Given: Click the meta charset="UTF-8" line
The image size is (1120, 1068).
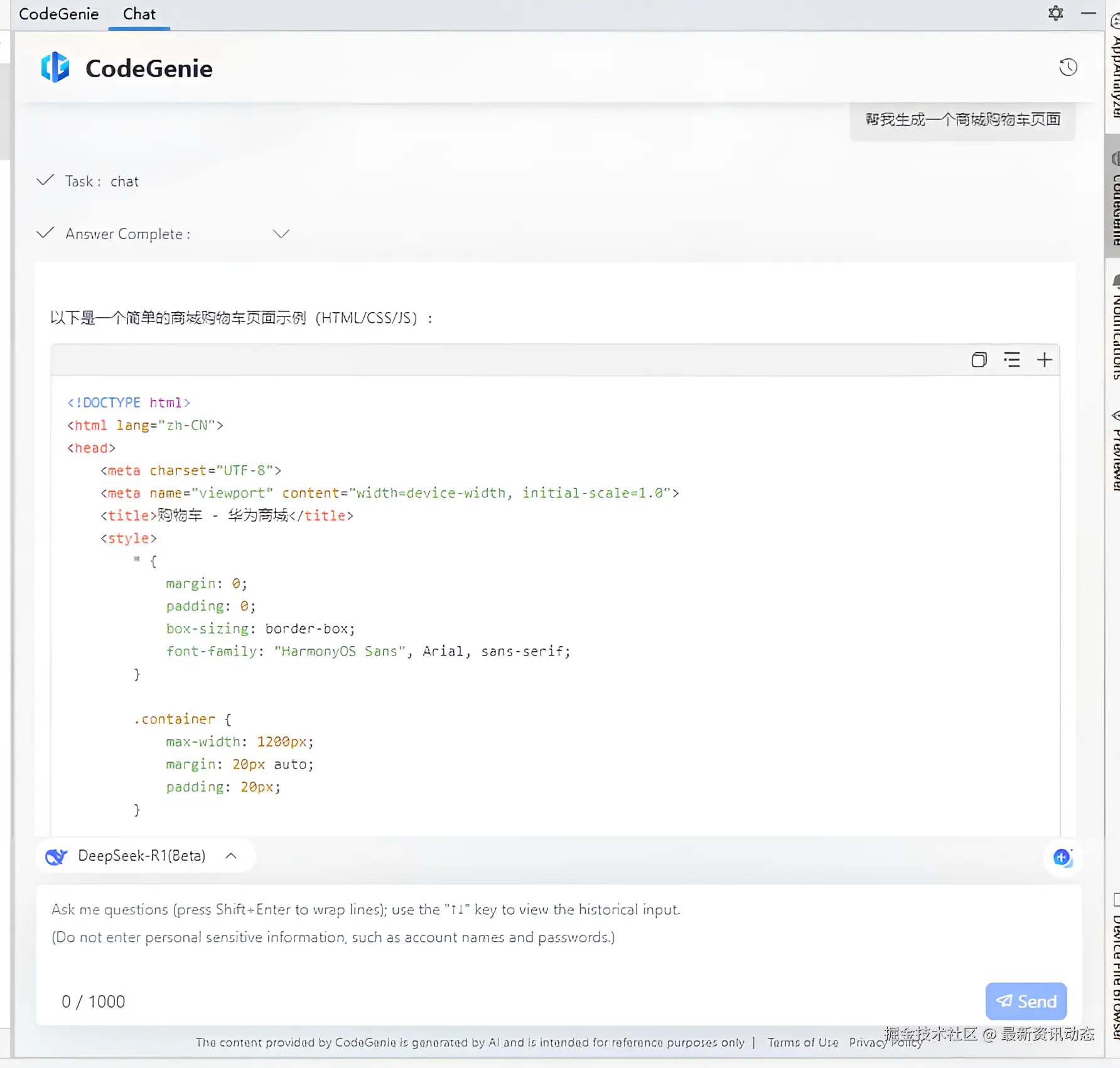Looking at the screenshot, I should pos(191,470).
